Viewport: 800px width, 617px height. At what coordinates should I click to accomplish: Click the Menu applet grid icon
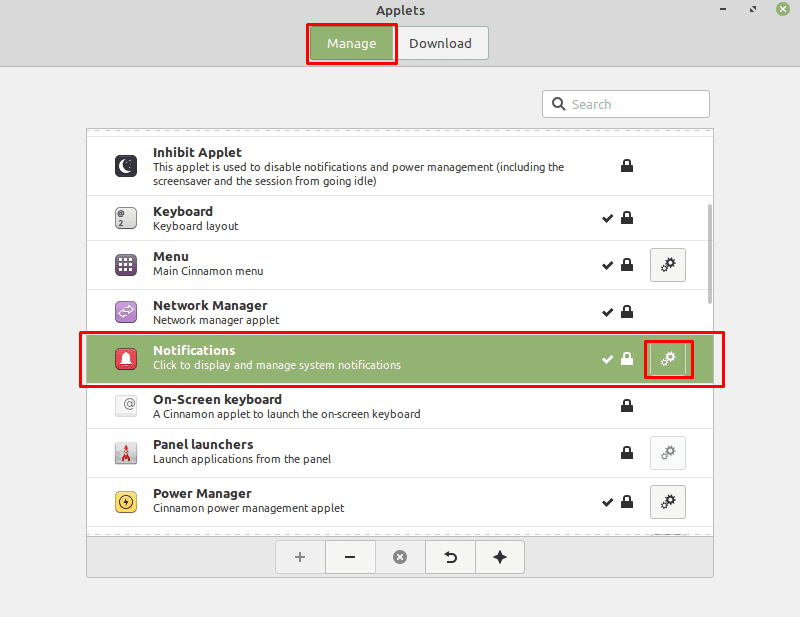tap(126, 265)
